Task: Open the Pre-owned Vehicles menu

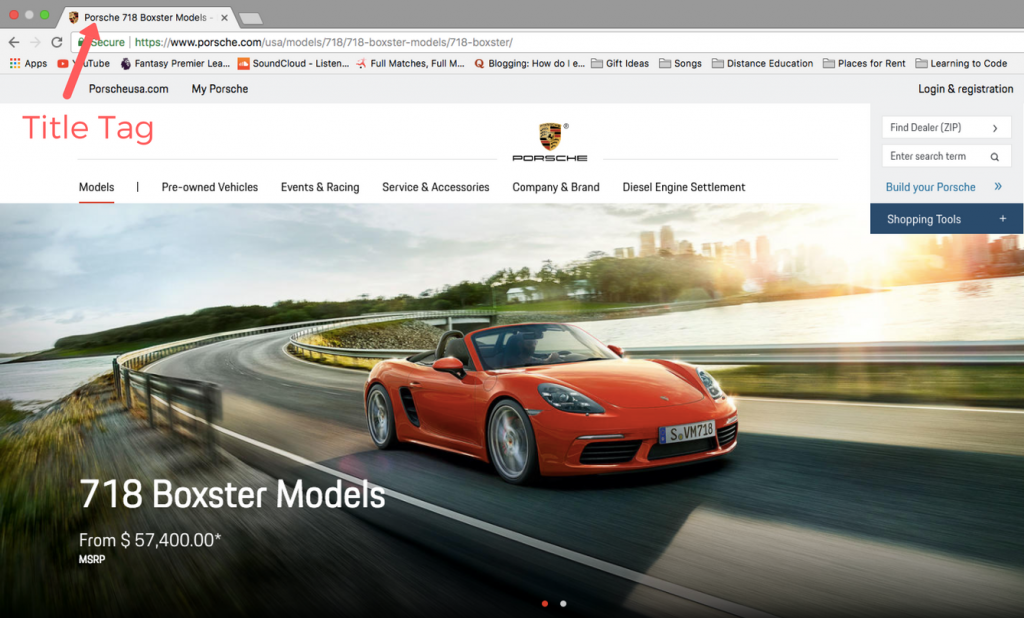Action: pyautogui.click(x=210, y=187)
